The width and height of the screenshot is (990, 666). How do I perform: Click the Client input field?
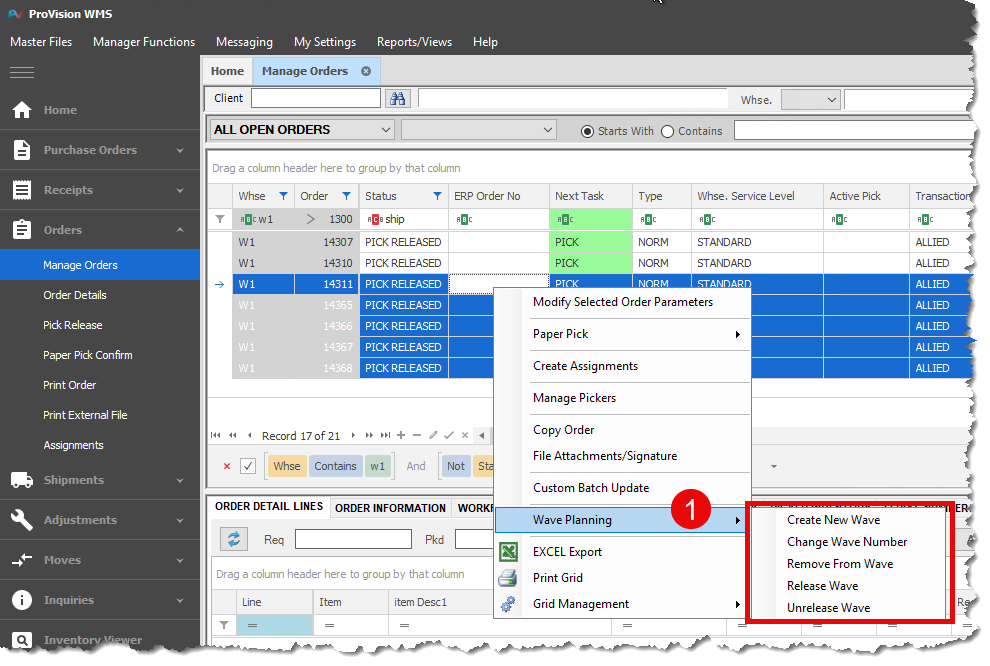[315, 98]
